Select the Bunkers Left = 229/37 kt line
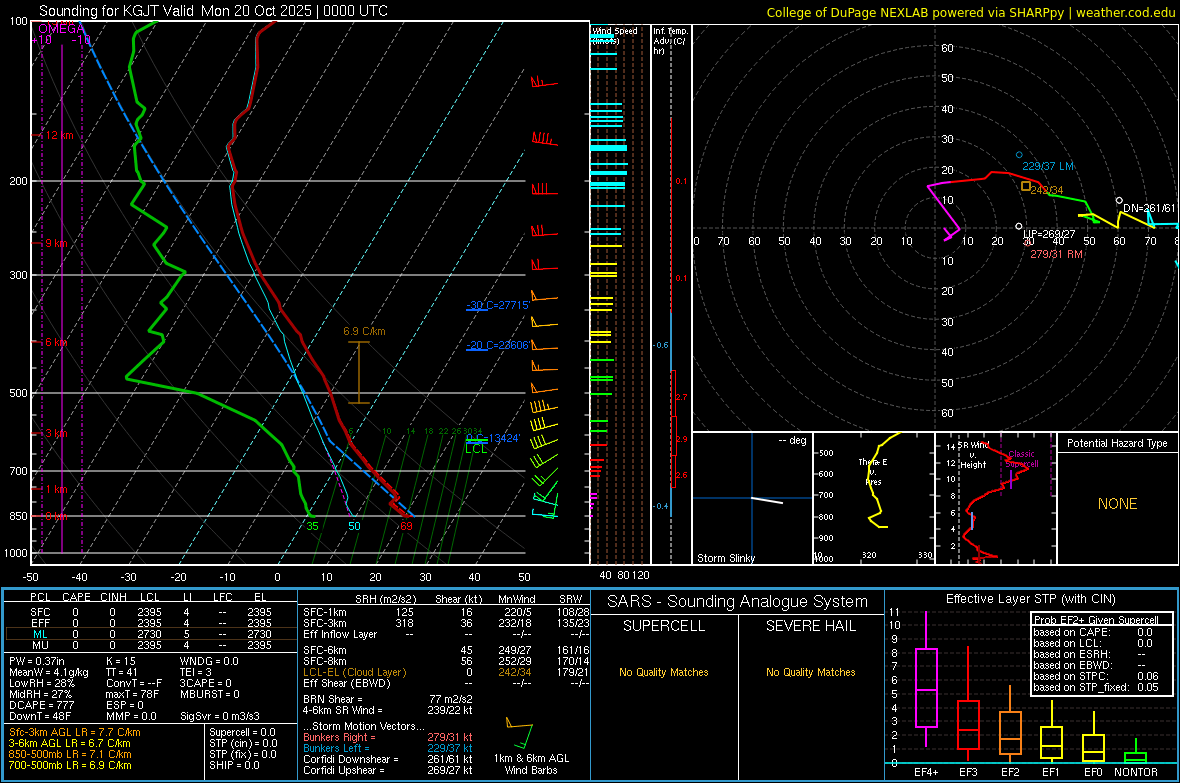Image resolution: width=1180 pixels, height=783 pixels. coord(388,748)
